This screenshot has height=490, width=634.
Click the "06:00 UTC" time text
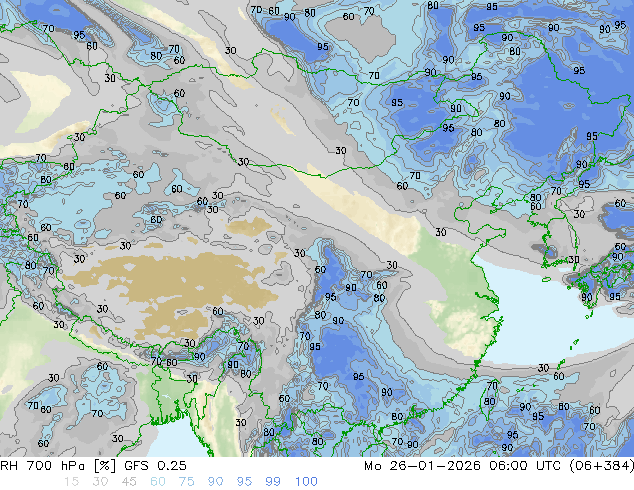point(525,466)
